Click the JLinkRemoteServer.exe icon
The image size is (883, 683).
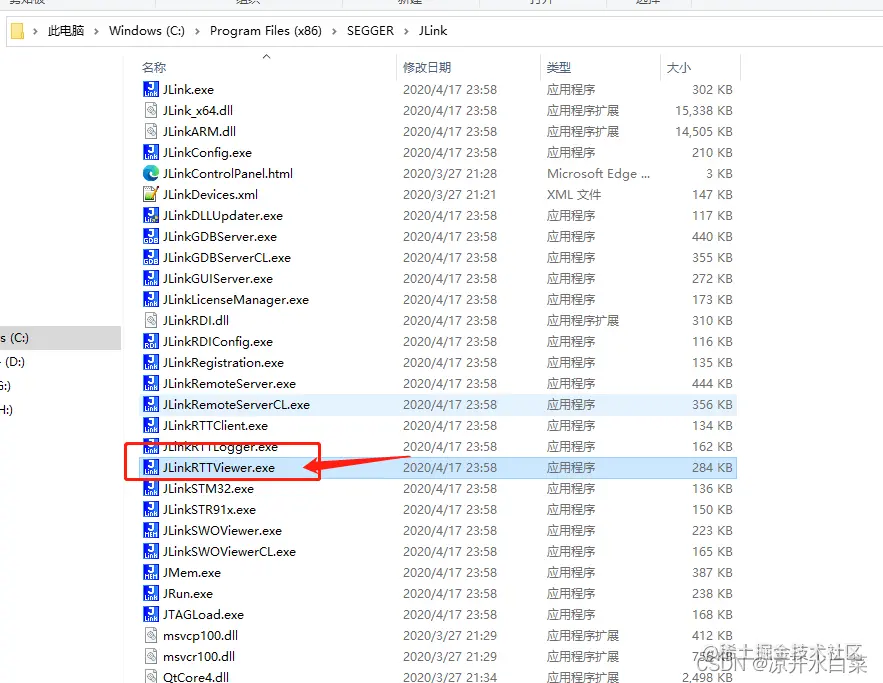coord(151,383)
